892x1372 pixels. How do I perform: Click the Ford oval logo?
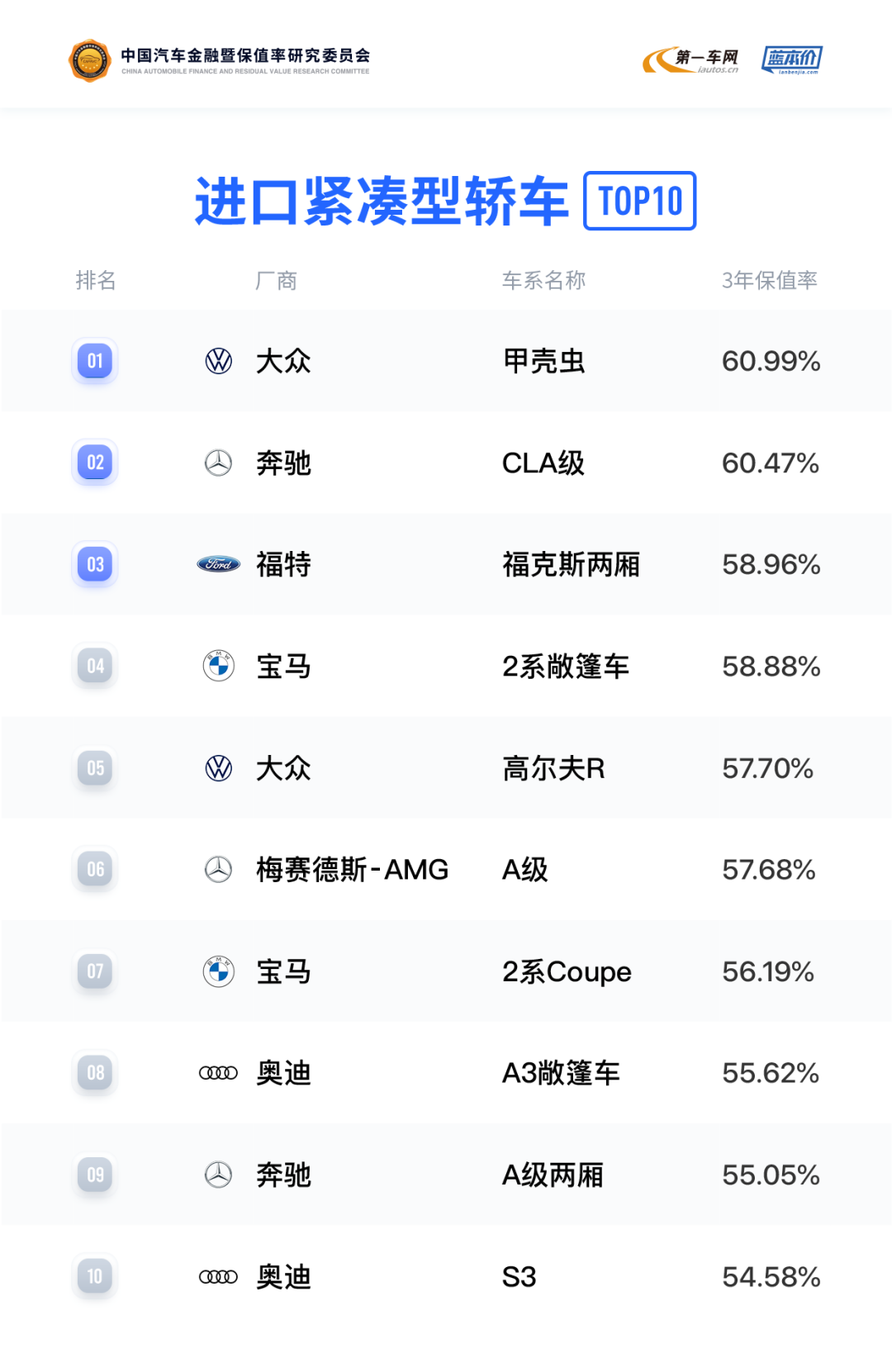click(x=218, y=564)
